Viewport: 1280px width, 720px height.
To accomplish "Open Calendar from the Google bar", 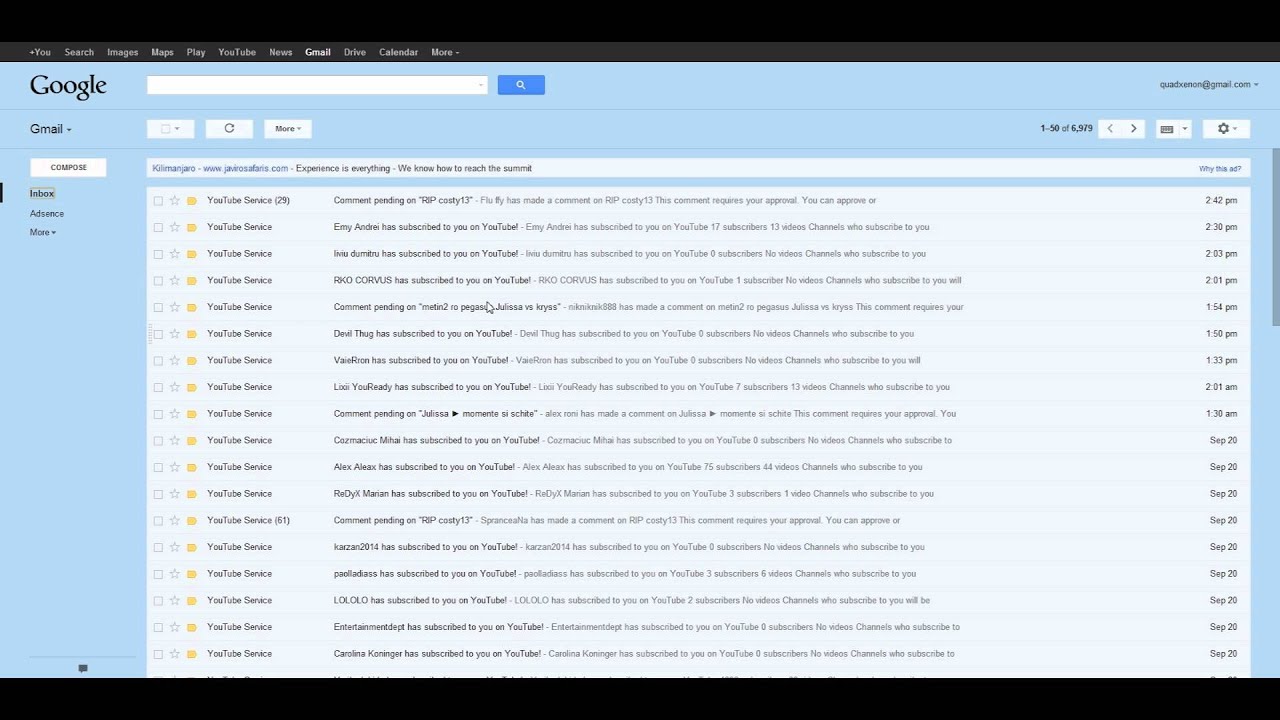I will point(398,52).
